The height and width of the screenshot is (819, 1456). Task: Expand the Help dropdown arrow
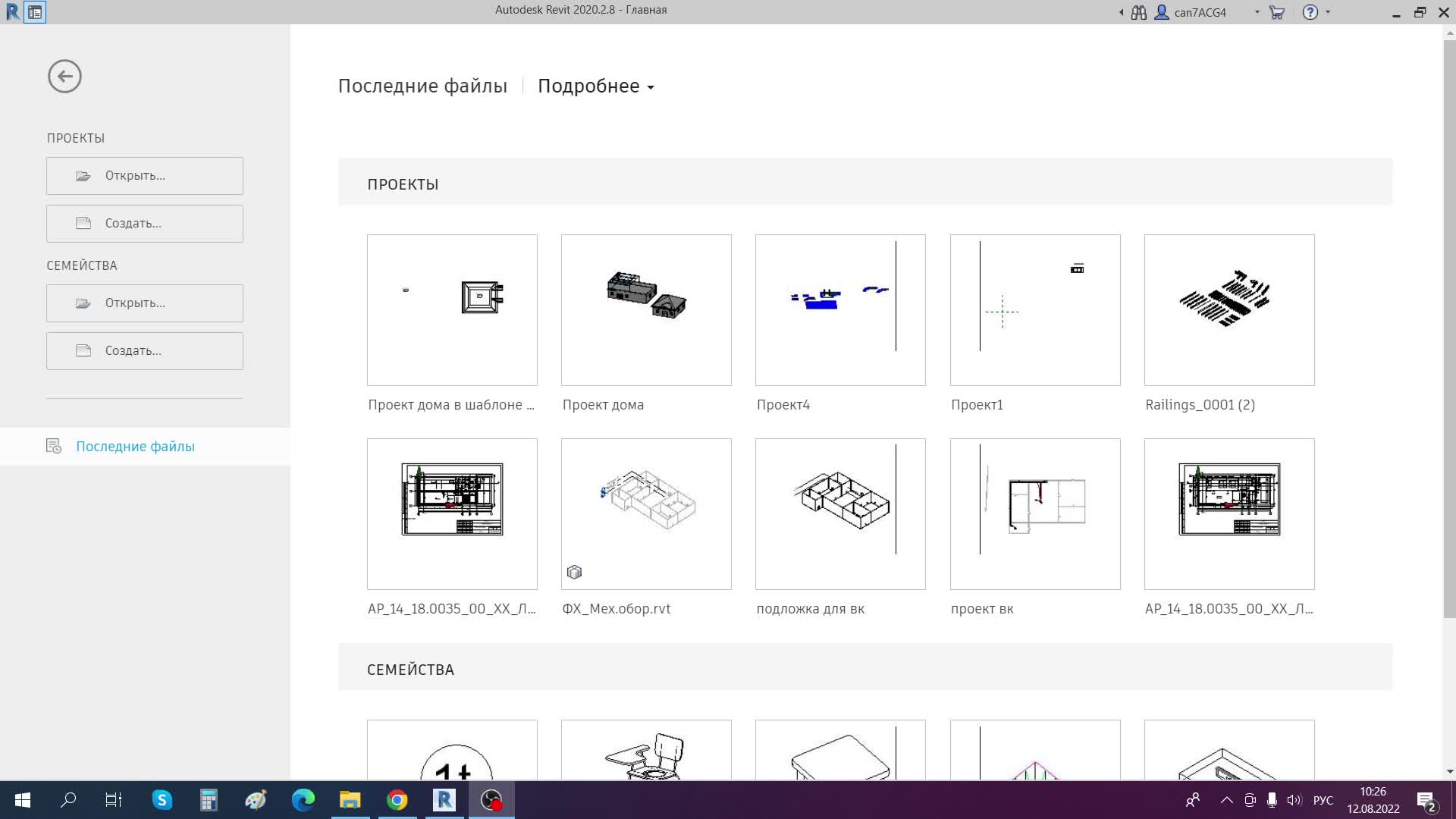pyautogui.click(x=1328, y=12)
